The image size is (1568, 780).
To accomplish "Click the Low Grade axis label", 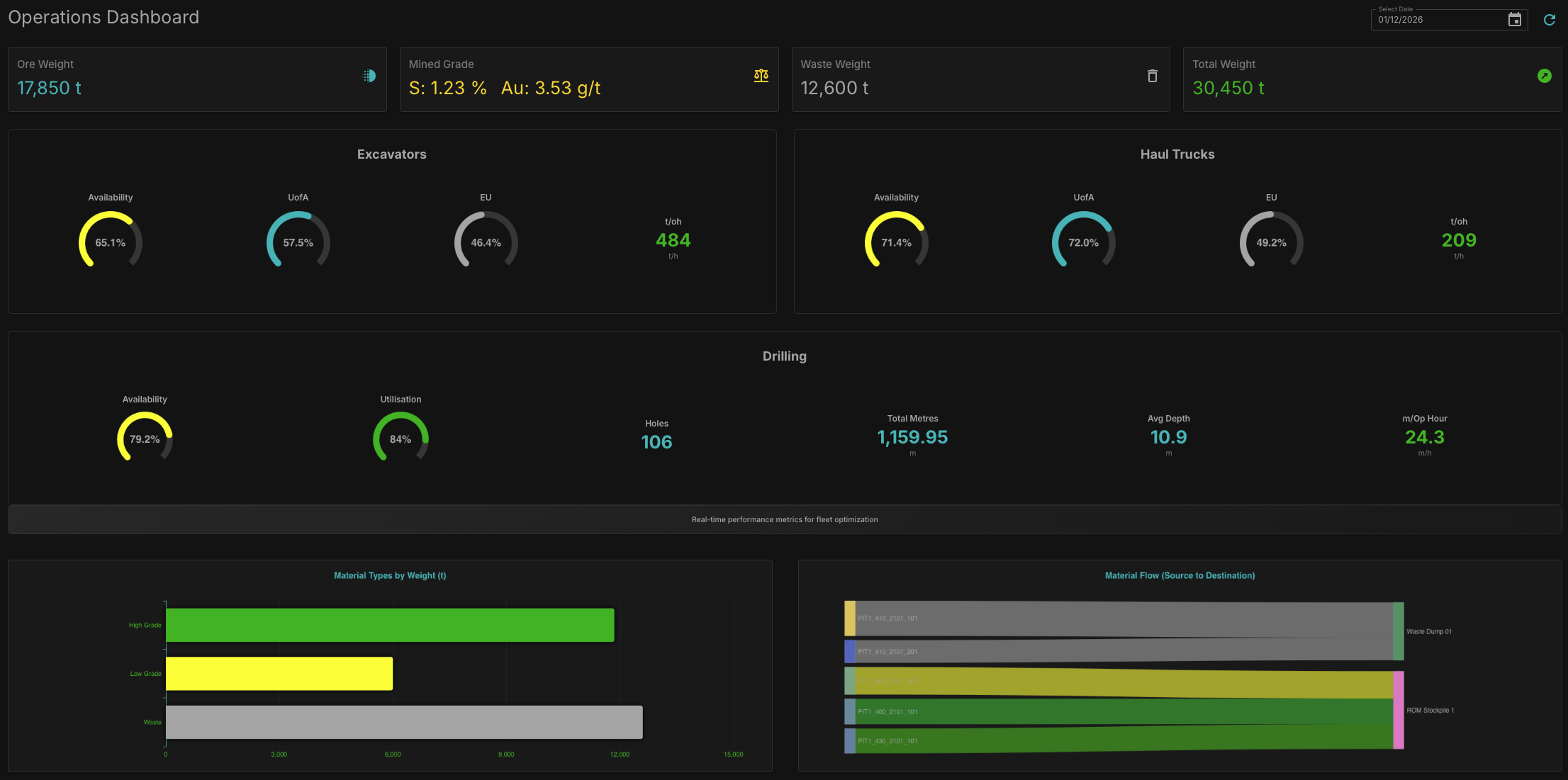I will coord(146,674).
